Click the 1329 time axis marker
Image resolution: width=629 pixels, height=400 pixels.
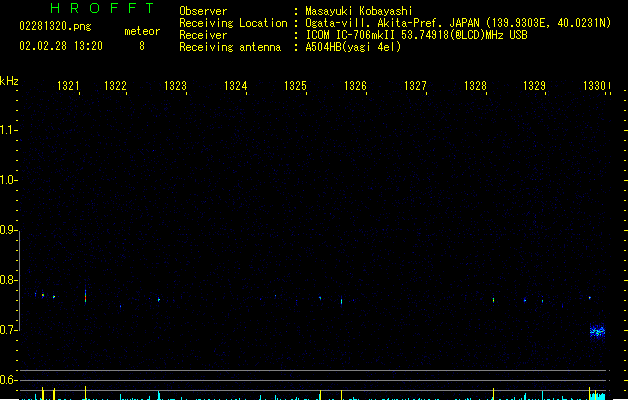pyautogui.click(x=534, y=86)
